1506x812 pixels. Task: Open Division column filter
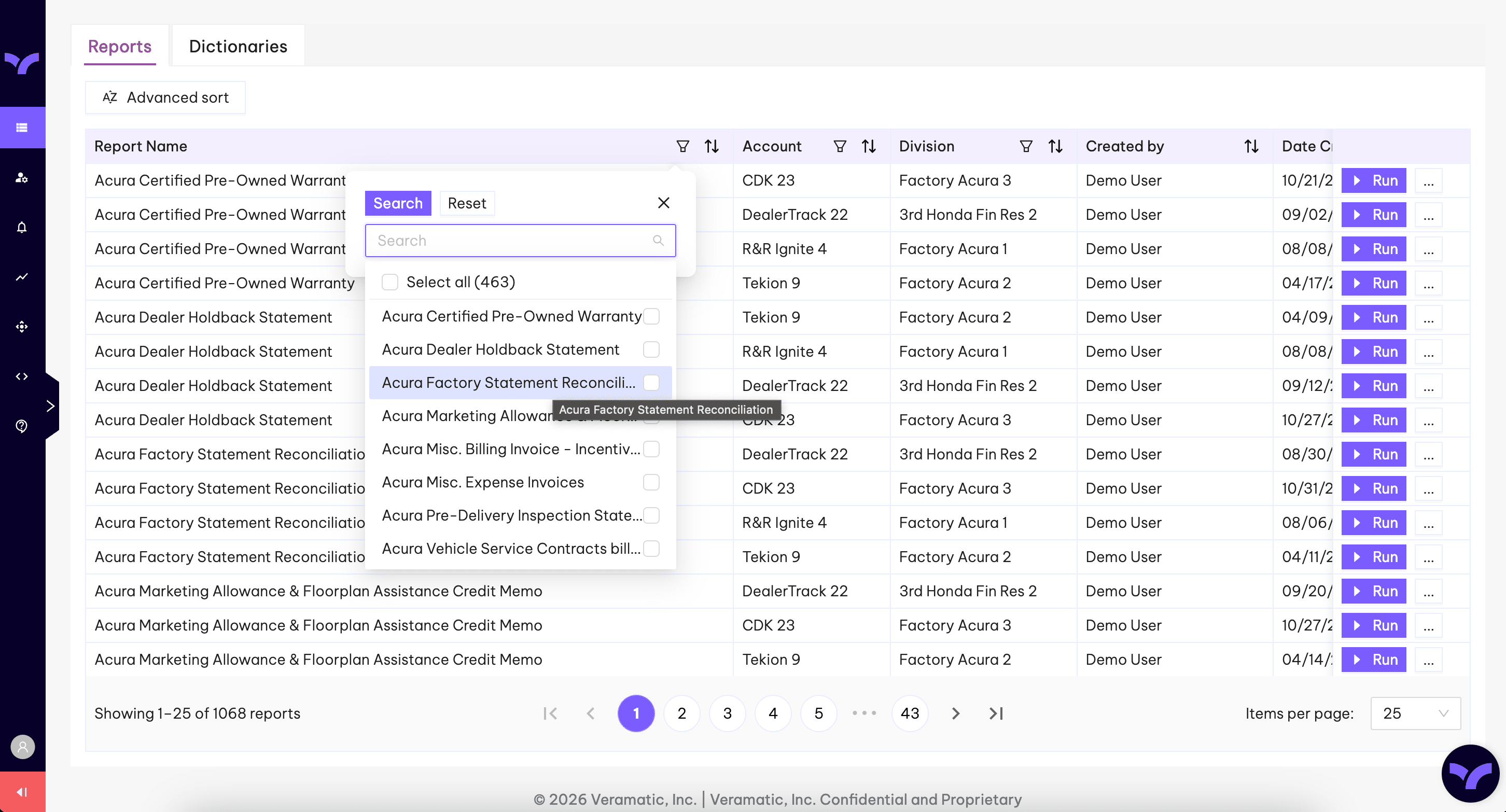point(1026,146)
